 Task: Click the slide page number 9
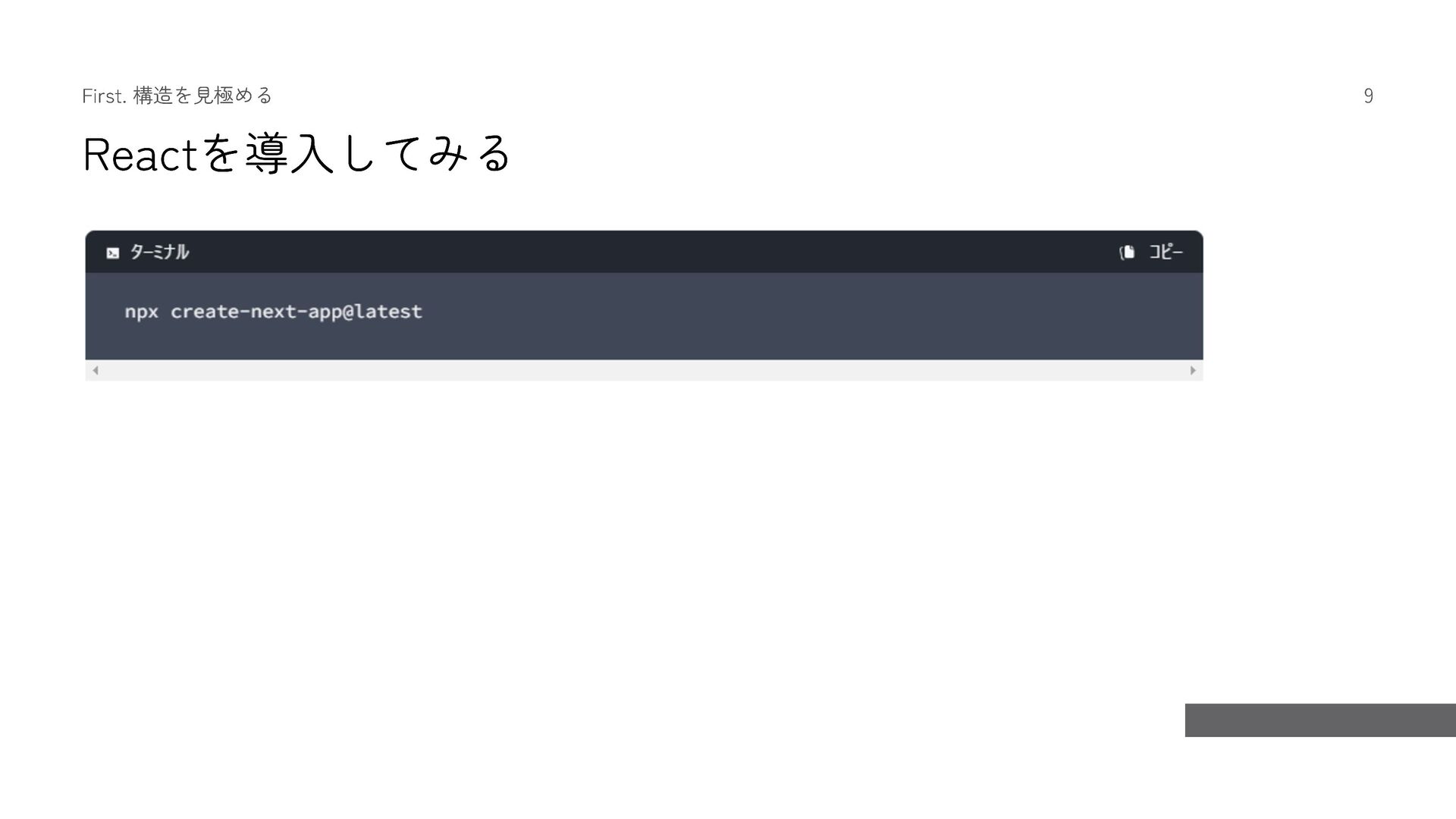coord(1368,96)
